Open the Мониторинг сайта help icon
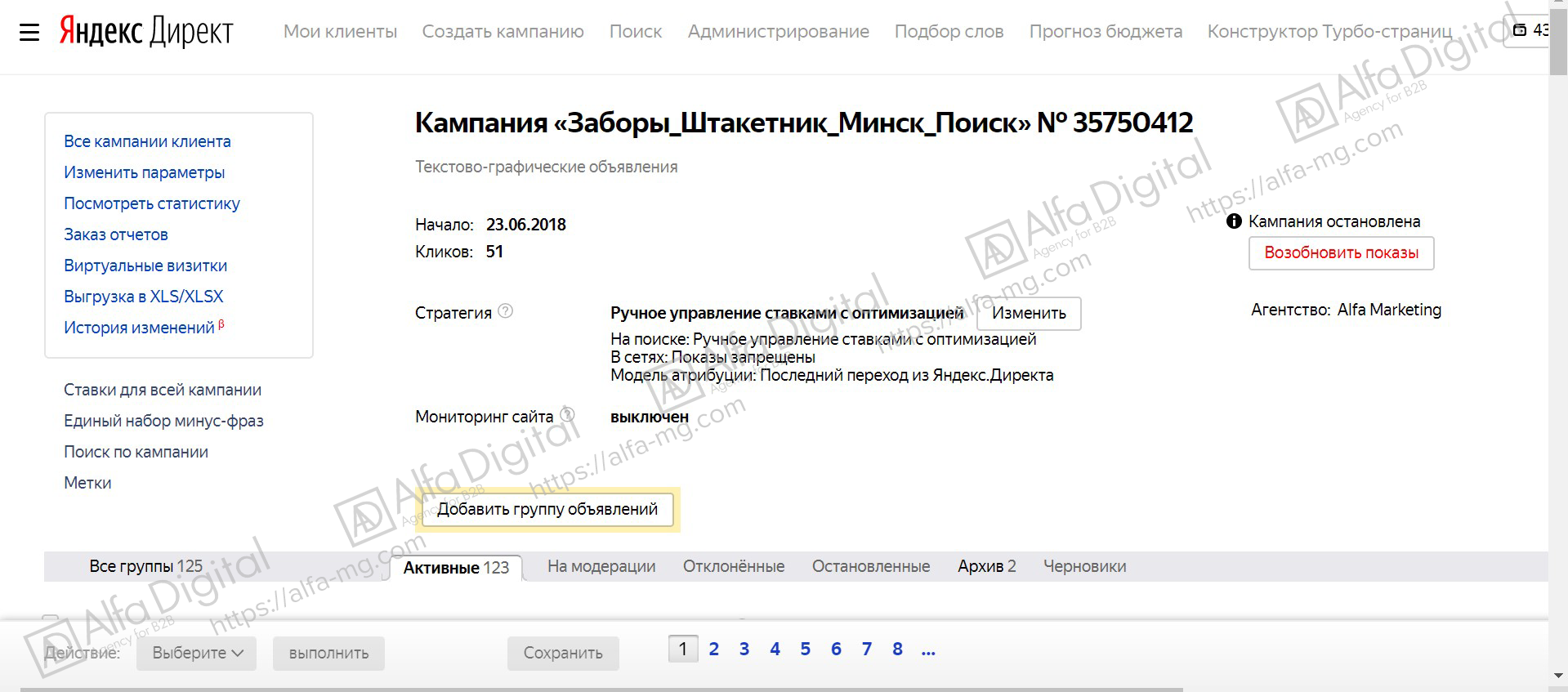 (567, 415)
